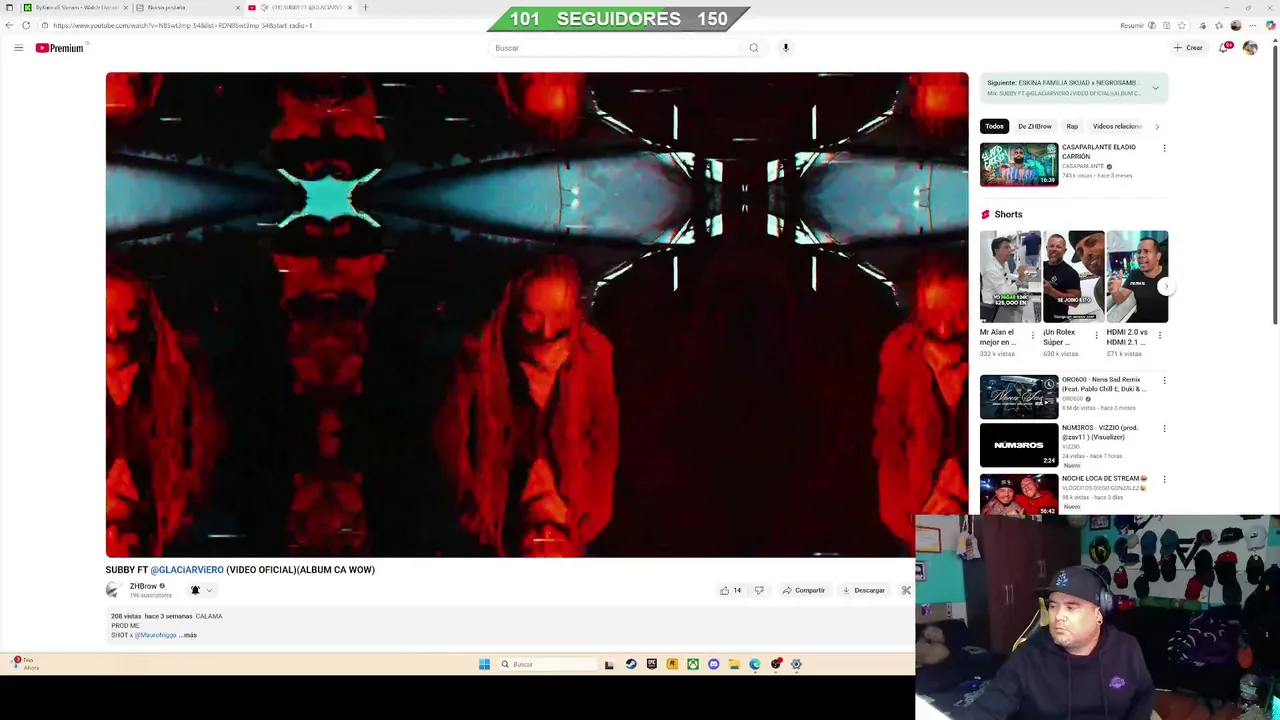Open options for ¡Un Rolex short
This screenshot has height=720, width=1280.
1096,335
